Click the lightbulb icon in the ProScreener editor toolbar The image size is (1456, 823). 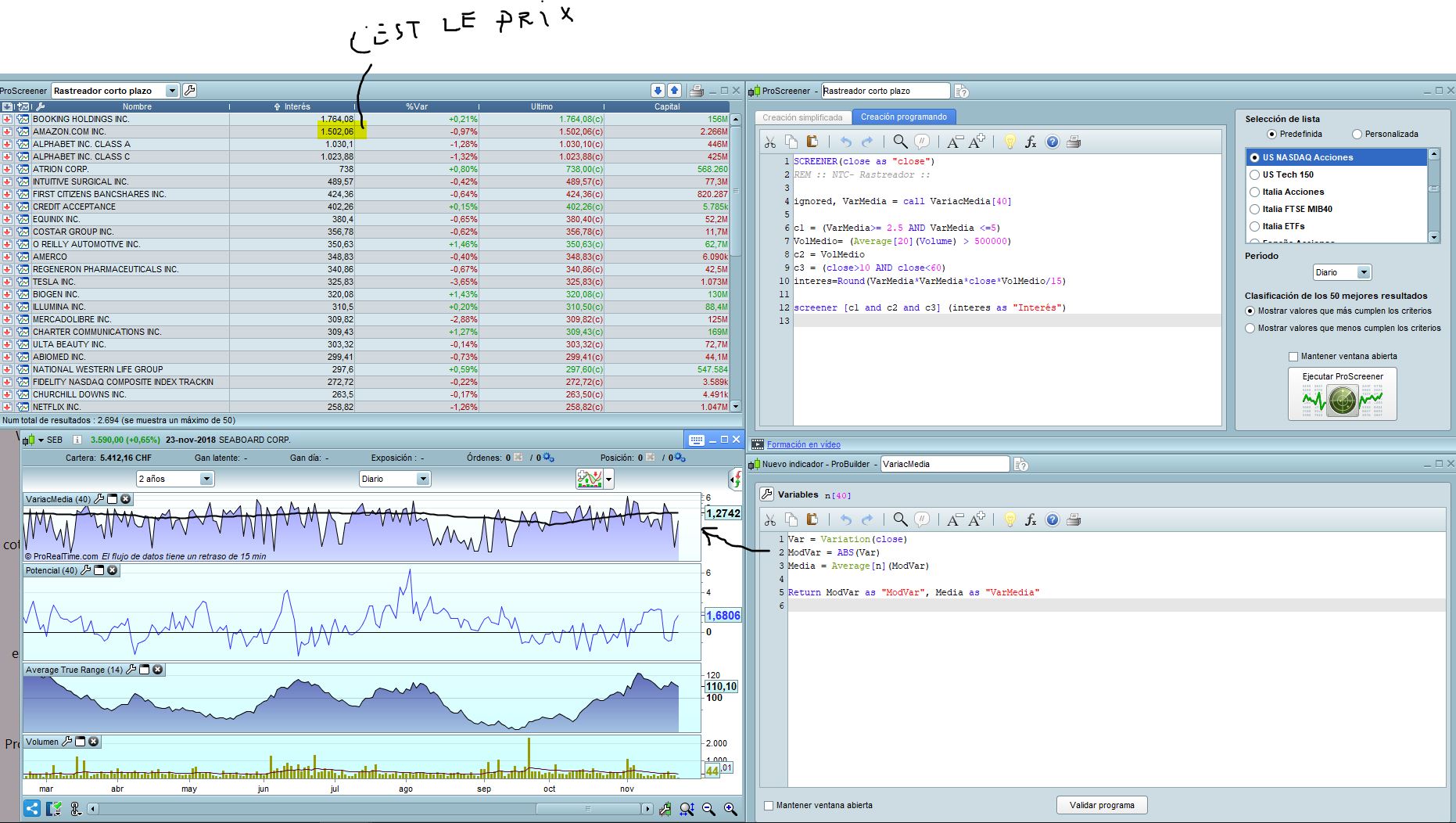click(x=1010, y=142)
